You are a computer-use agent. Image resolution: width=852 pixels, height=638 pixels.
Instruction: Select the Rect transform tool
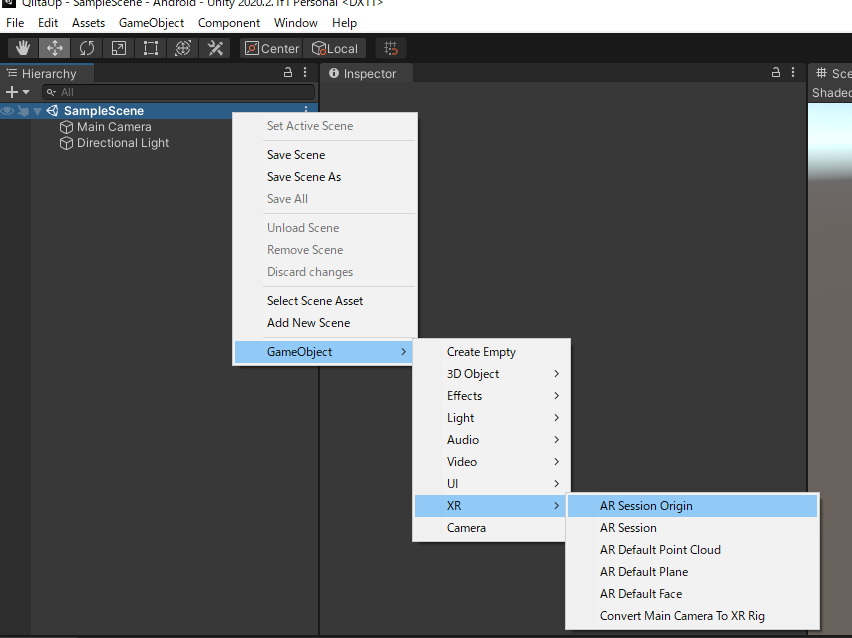click(x=151, y=48)
